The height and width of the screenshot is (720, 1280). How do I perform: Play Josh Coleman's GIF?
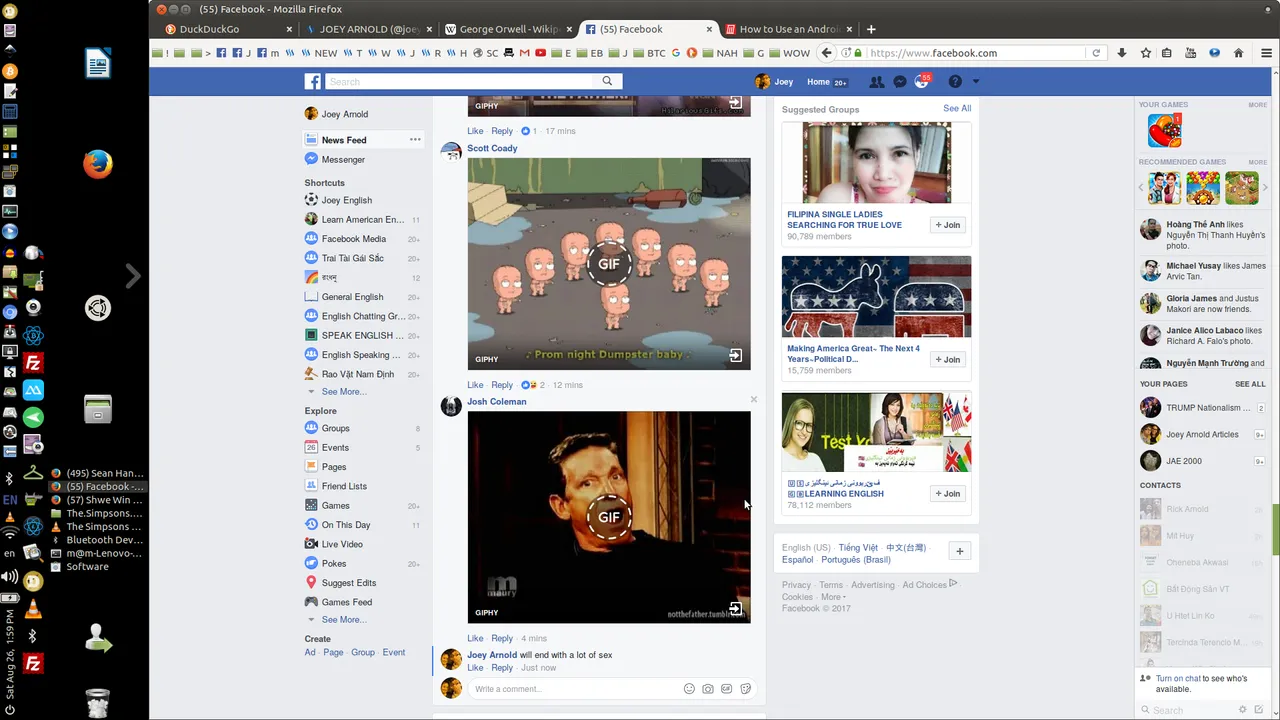click(609, 517)
